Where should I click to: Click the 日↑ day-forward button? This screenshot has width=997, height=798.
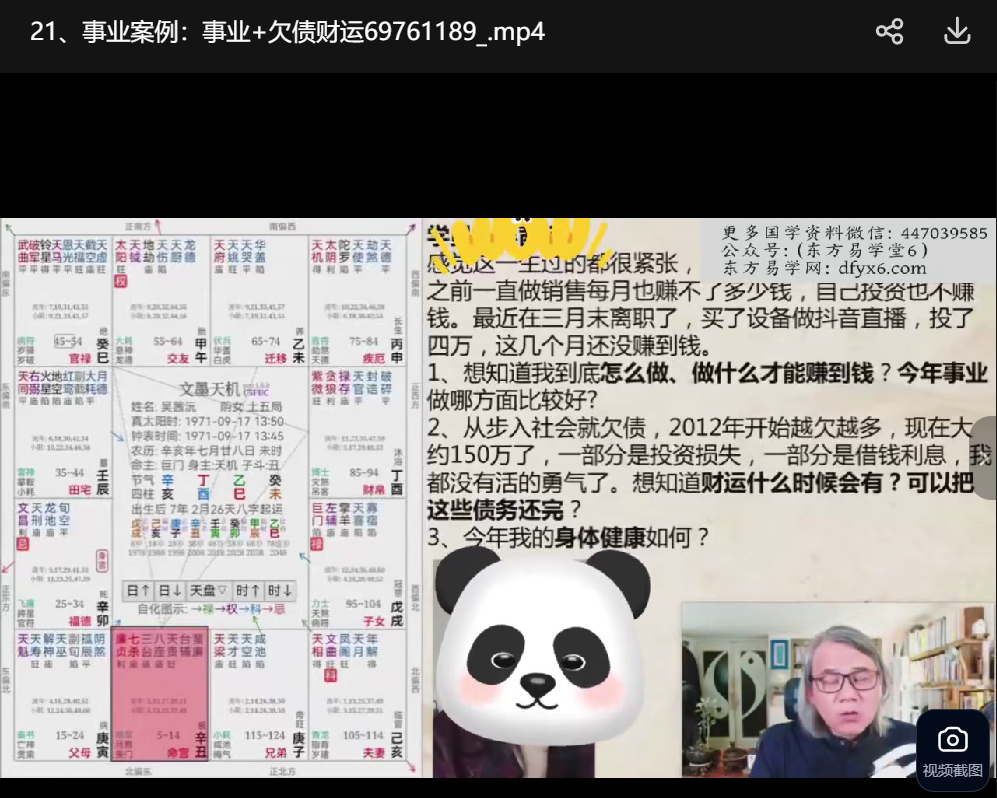pyautogui.click(x=139, y=590)
